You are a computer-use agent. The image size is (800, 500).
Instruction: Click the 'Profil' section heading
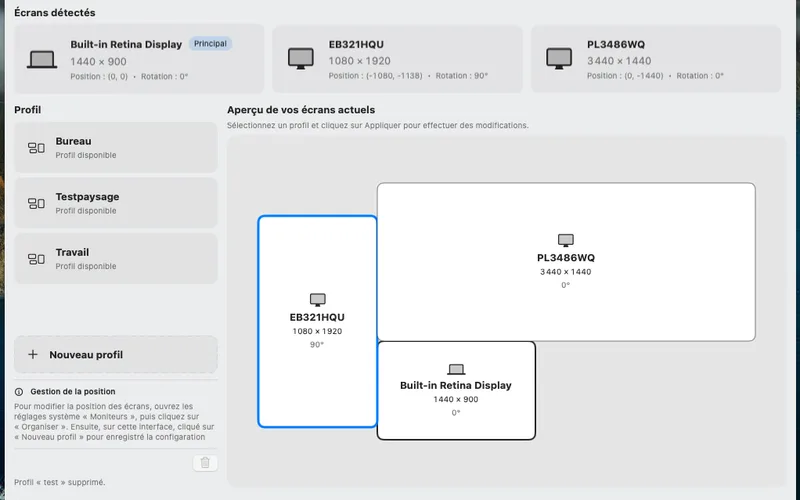tap(28, 110)
